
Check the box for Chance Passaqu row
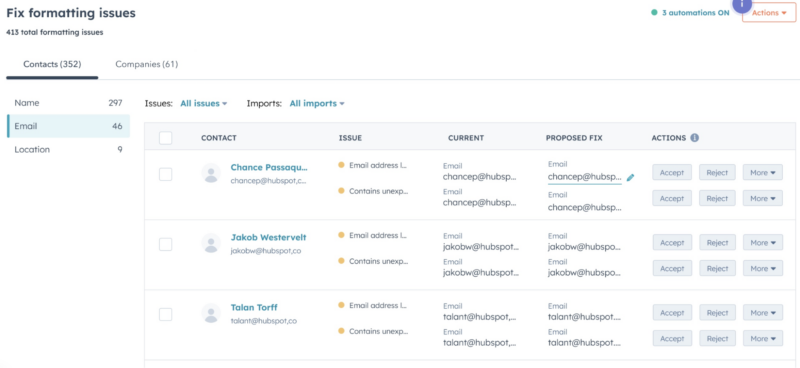(x=165, y=175)
